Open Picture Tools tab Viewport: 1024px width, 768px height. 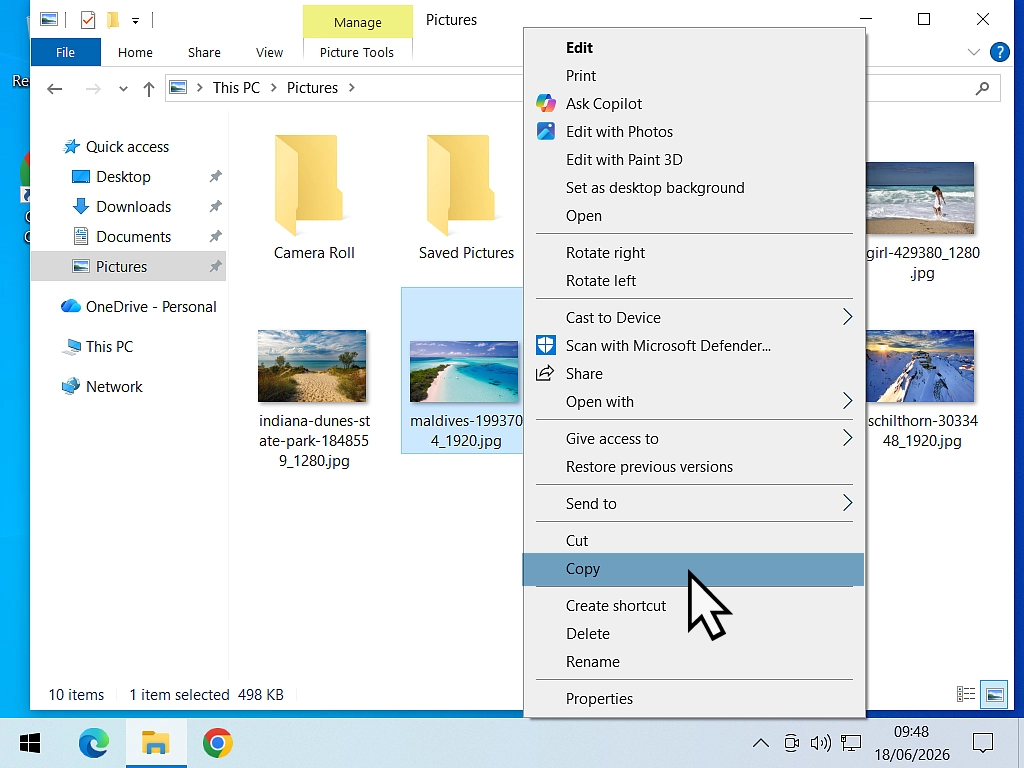357,52
